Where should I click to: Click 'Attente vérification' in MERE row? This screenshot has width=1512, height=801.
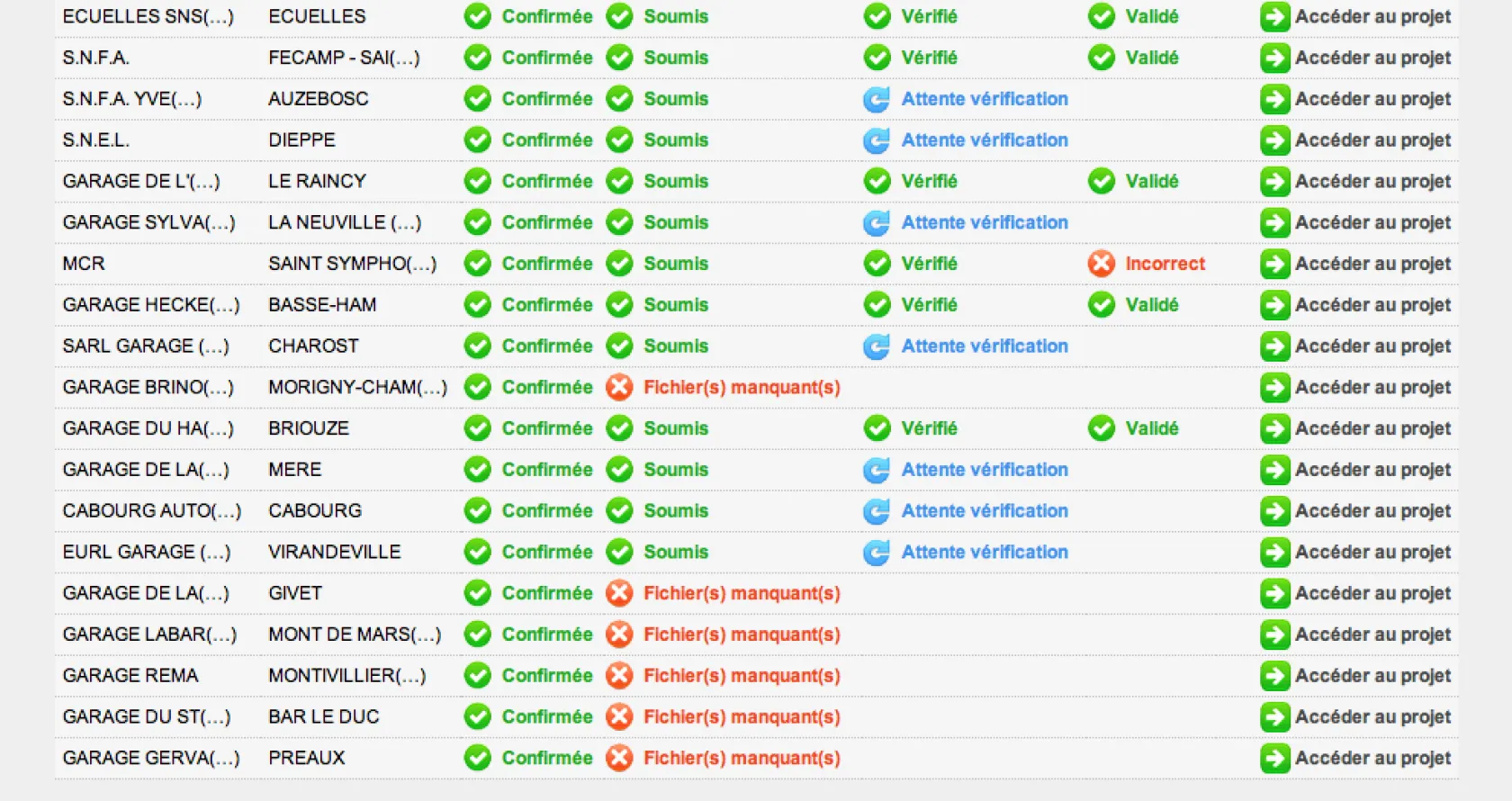pos(985,470)
